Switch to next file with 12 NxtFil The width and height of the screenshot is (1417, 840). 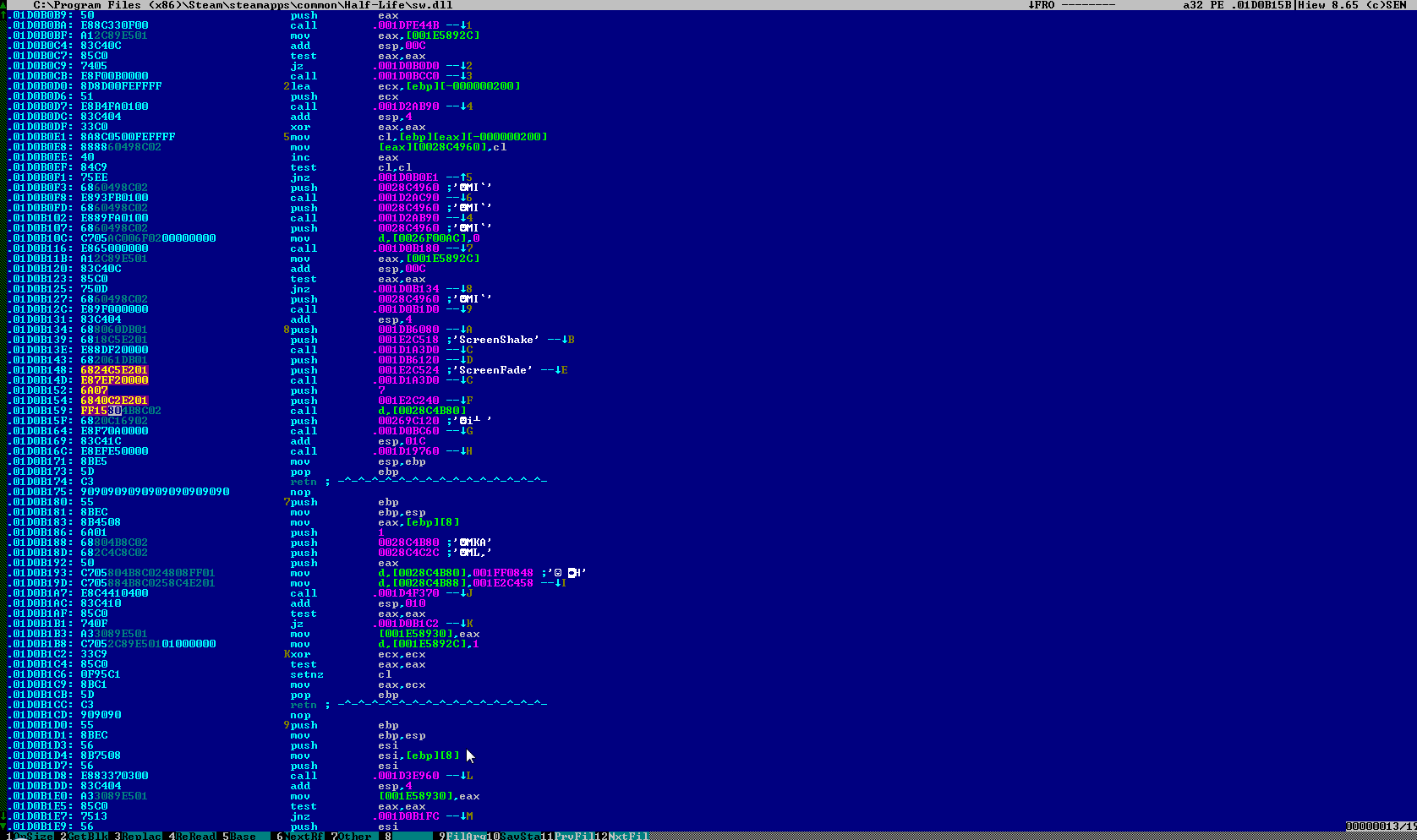tap(622, 836)
